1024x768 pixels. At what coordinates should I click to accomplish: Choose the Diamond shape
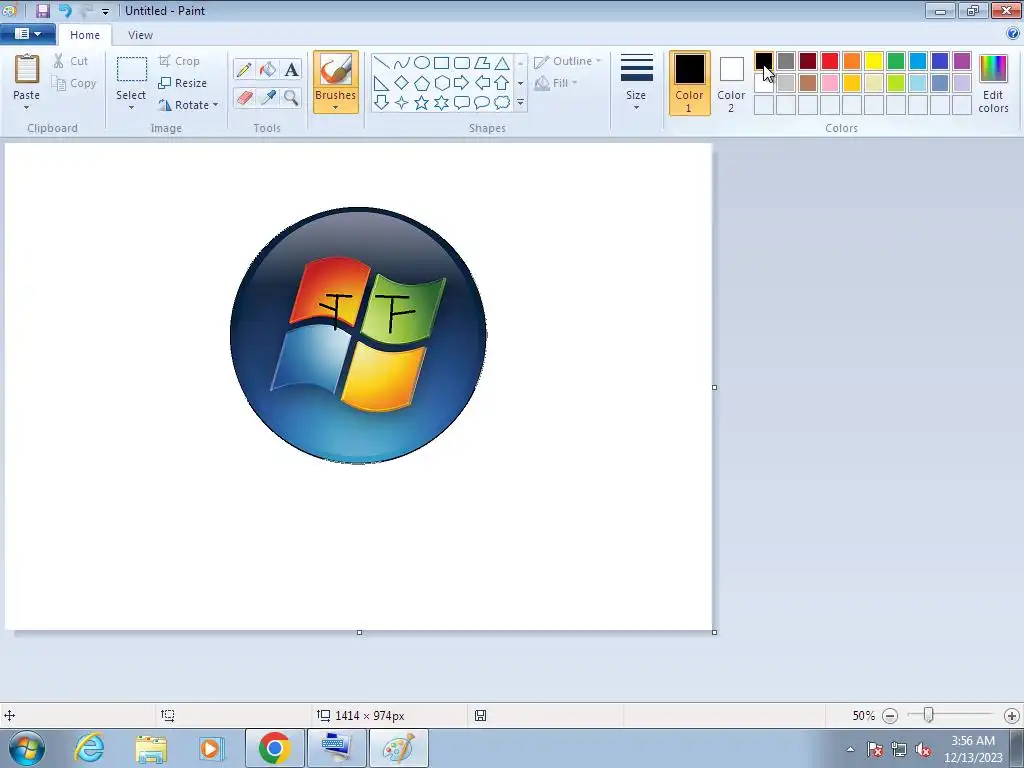[x=402, y=83]
